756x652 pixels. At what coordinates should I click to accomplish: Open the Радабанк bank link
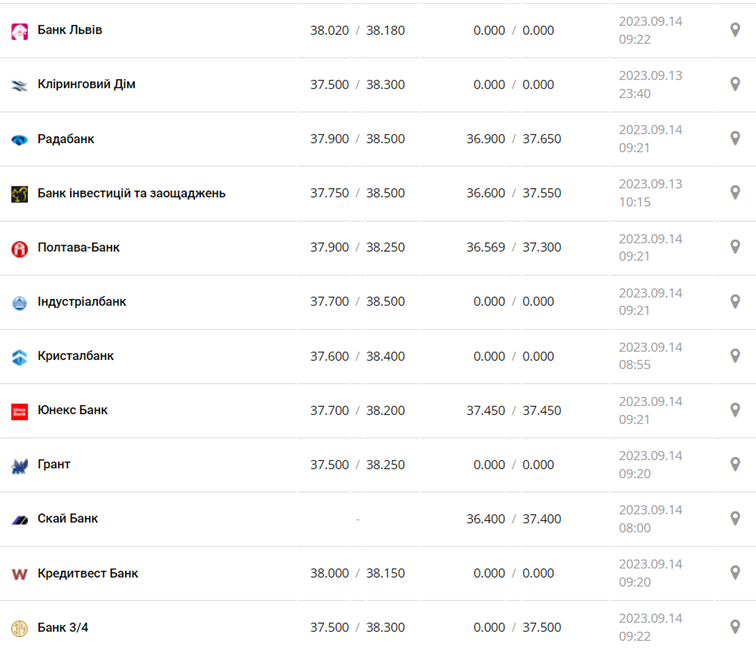66,139
